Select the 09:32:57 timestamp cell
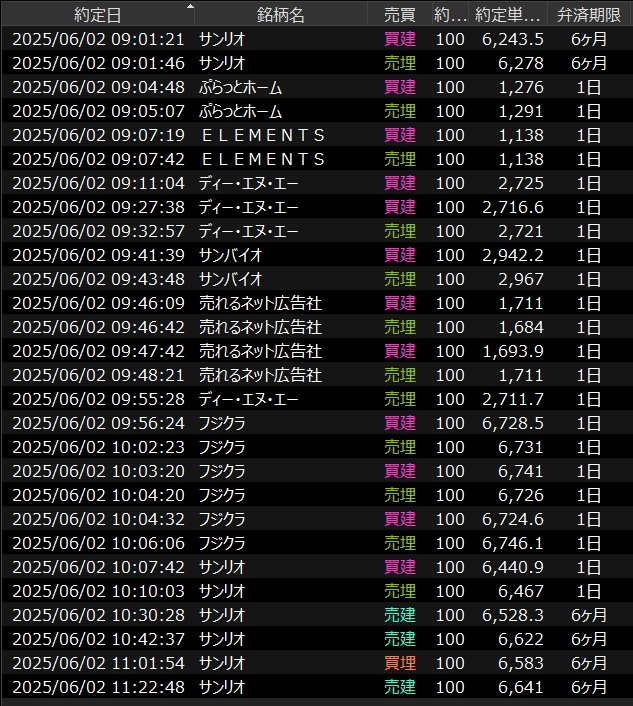This screenshot has width=633, height=706. tap(98, 231)
